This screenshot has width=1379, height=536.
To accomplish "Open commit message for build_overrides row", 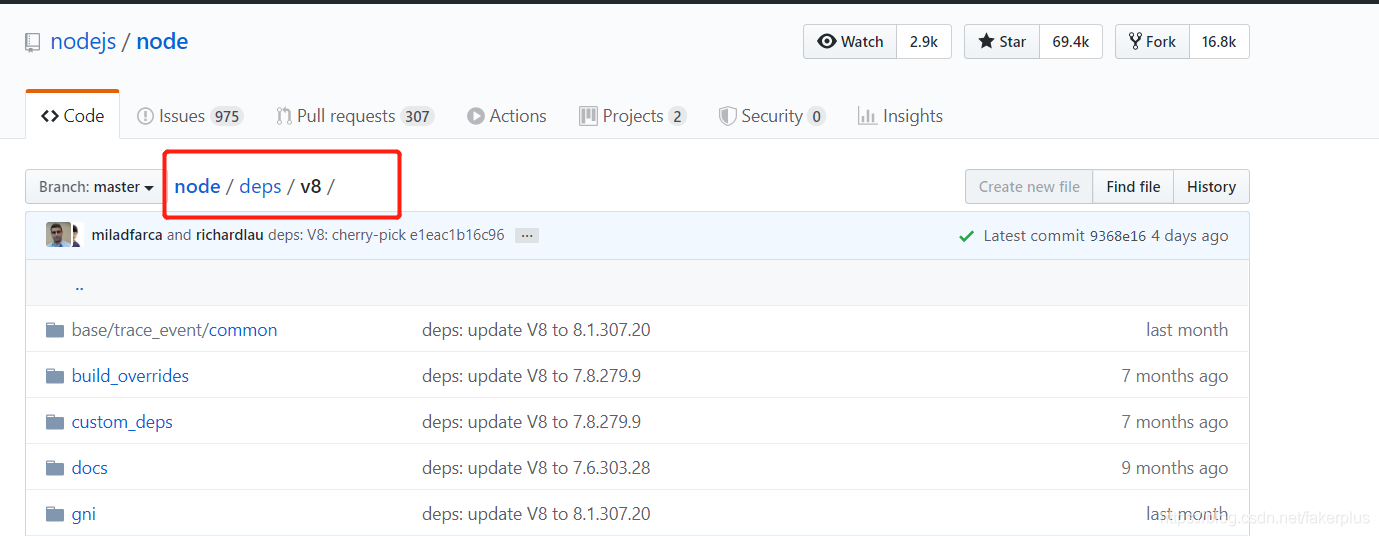I will click(531, 376).
